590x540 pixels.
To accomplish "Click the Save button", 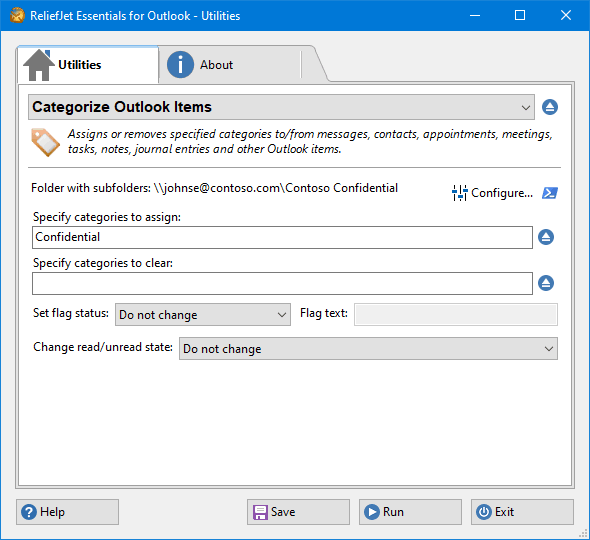I will click(298, 512).
